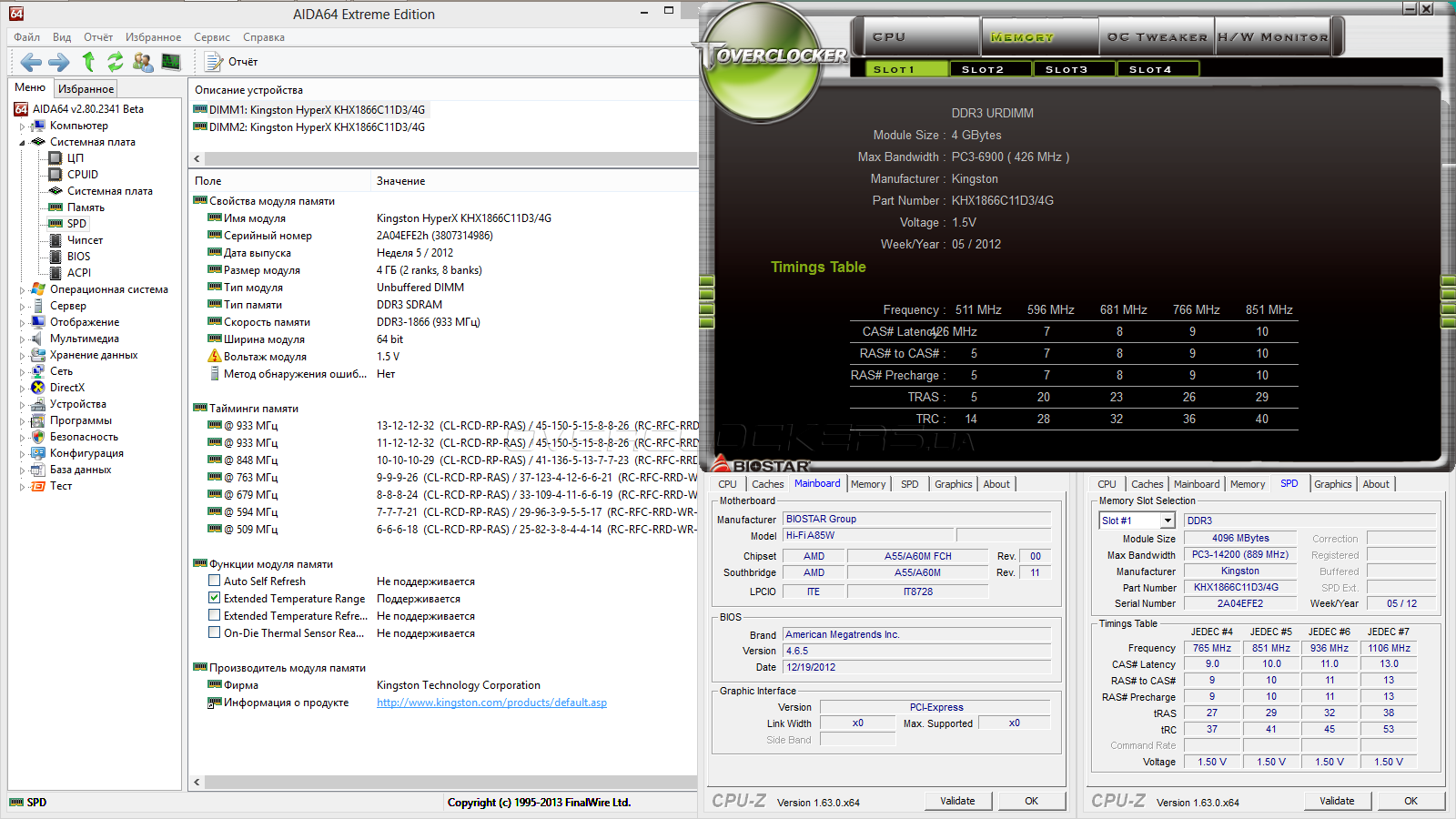Expand the Компьютер tree node

coord(23,126)
